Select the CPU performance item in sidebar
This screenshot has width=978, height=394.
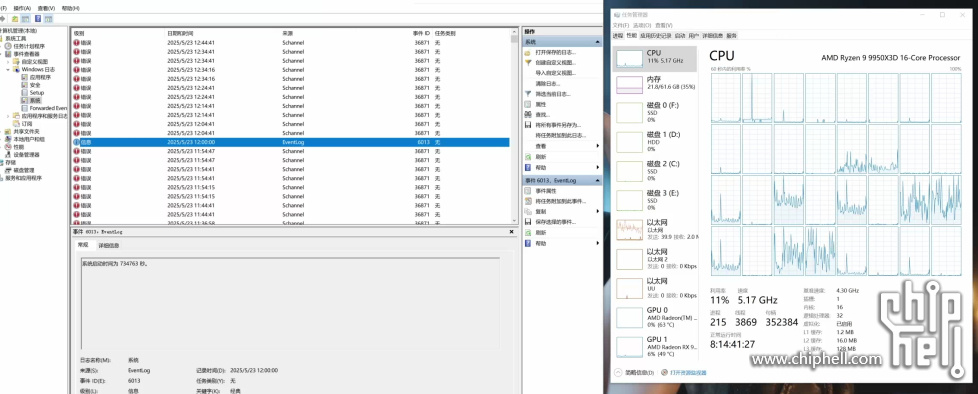pos(654,58)
